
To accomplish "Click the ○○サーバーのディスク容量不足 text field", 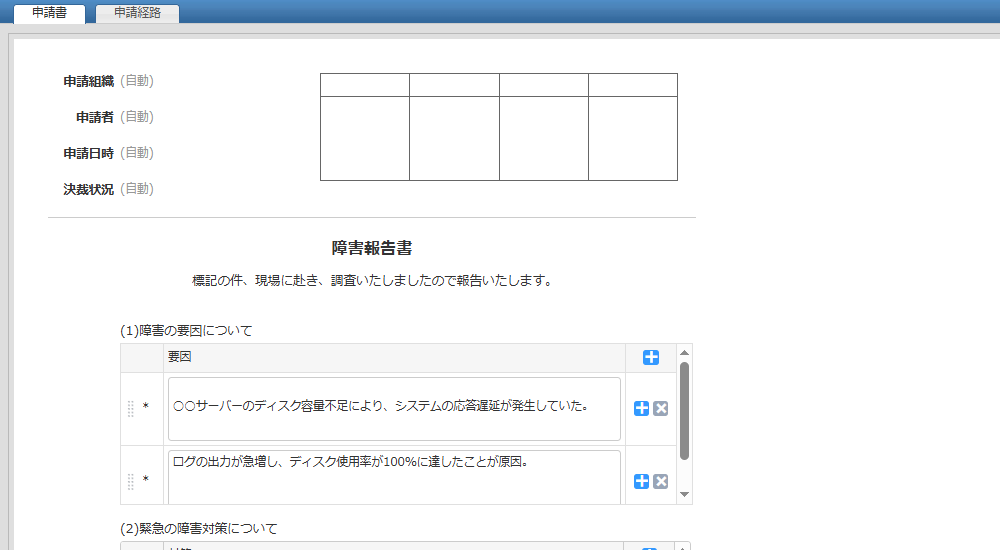I will (394, 409).
